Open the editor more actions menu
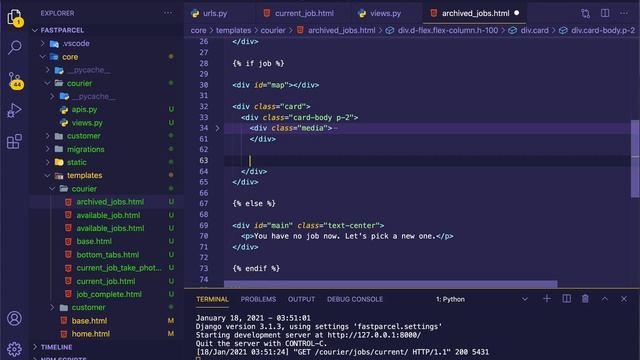Screen dimensions: 640x360 (624, 13)
